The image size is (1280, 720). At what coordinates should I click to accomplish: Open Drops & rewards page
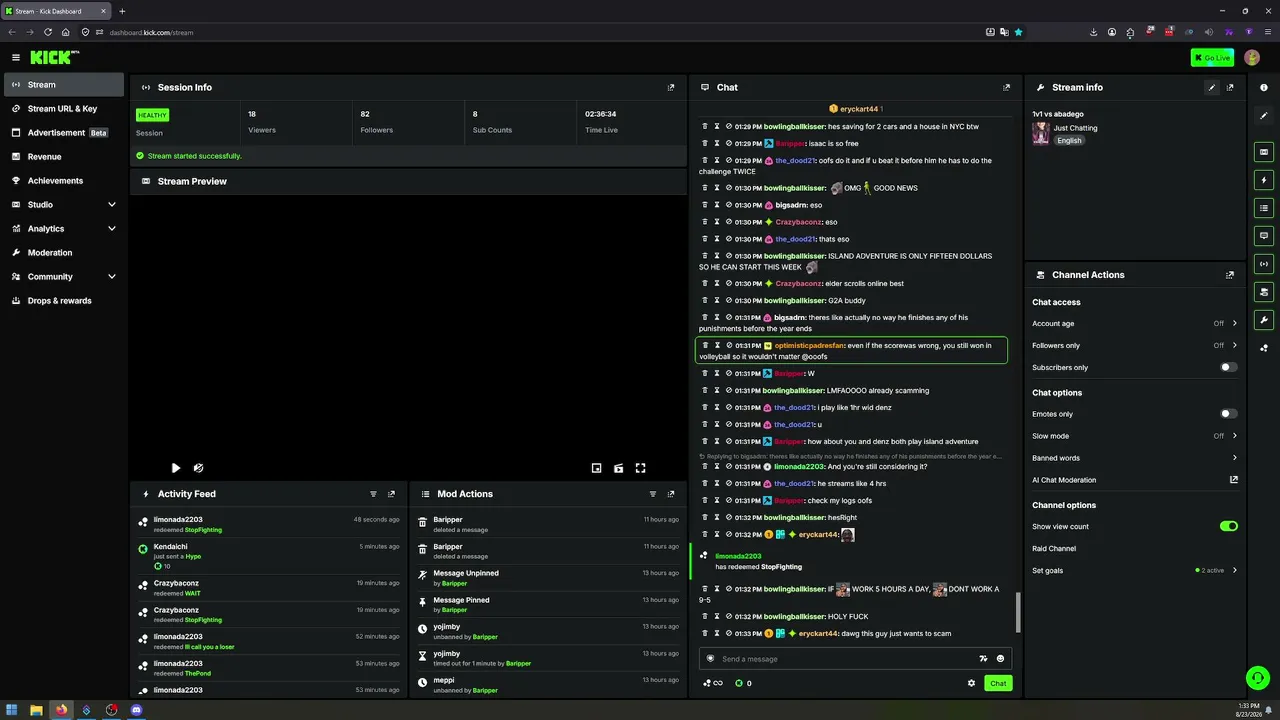pyautogui.click(x=64, y=301)
